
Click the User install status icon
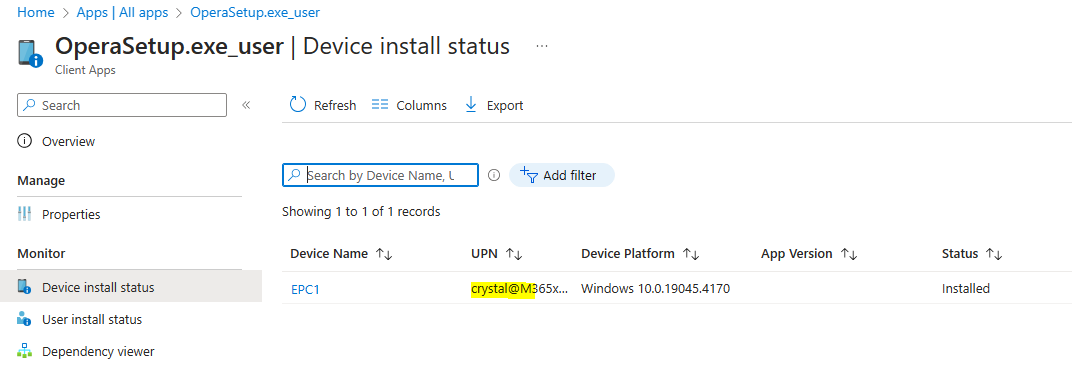pos(25,319)
